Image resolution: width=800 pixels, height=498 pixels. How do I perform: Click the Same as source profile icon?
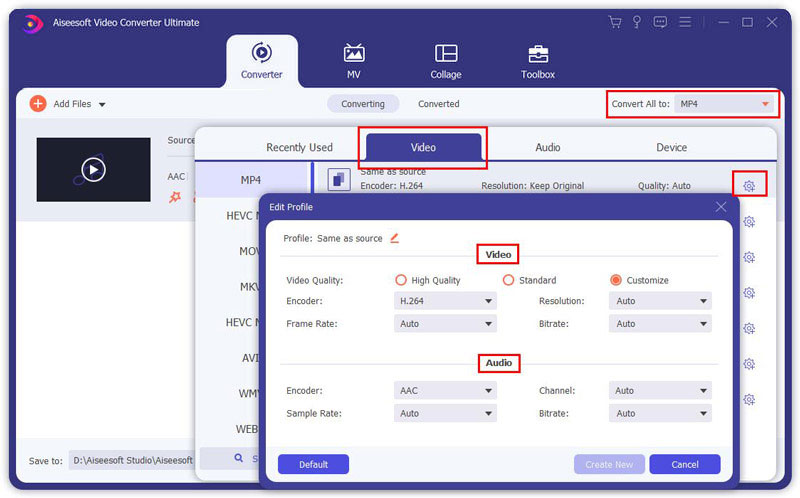click(339, 180)
